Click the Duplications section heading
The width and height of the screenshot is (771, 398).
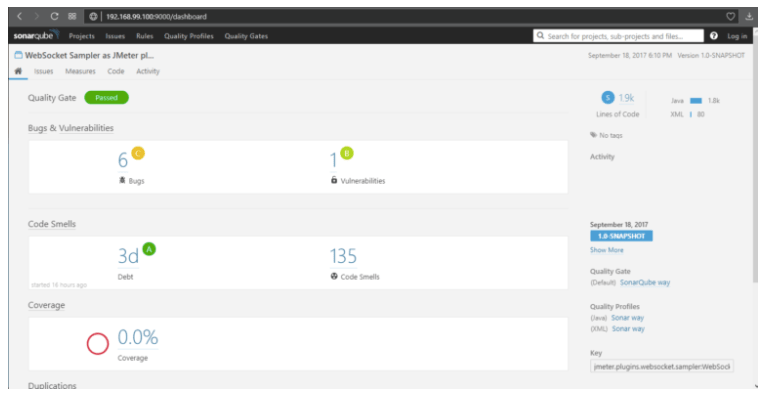52,385
